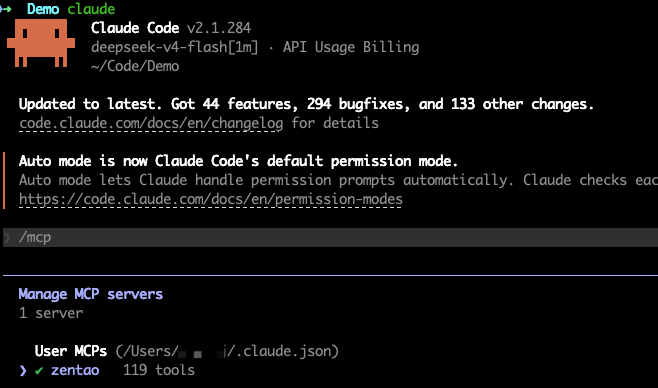658x388 pixels.
Task: Click the v2.1.284 version number
Action: [219, 28]
